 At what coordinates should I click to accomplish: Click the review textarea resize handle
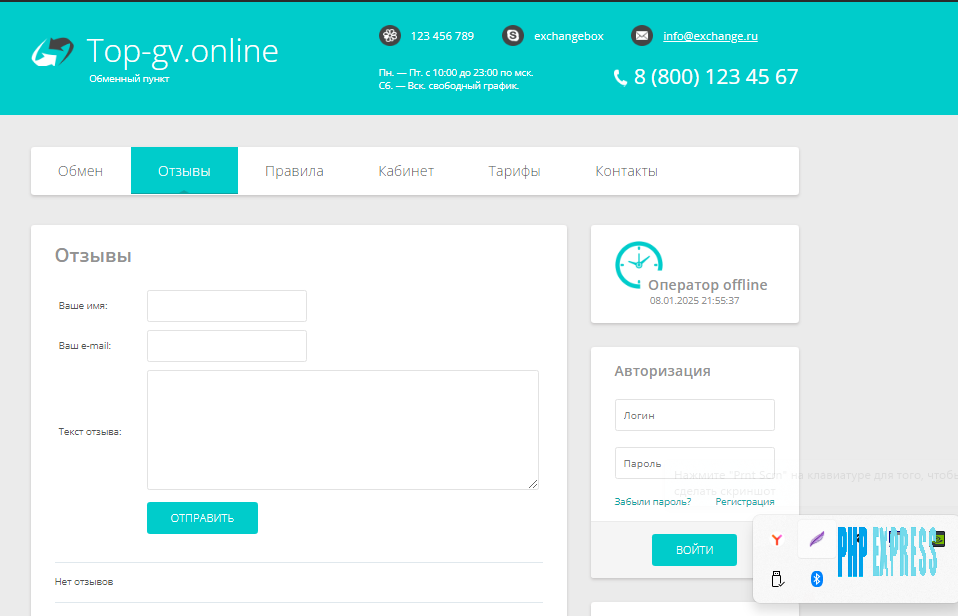tap(533, 484)
